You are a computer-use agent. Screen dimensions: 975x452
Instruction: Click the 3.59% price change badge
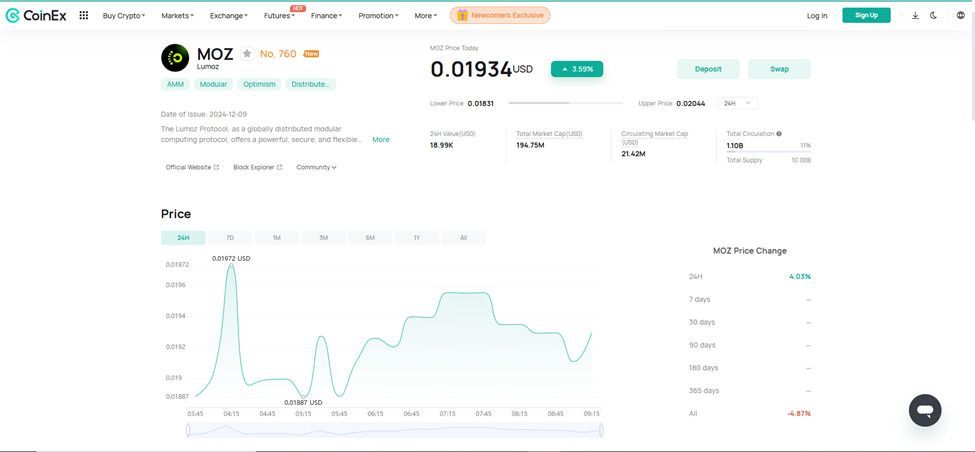(576, 69)
